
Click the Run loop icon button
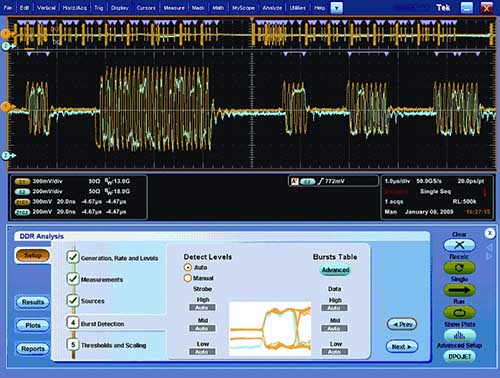459,313
